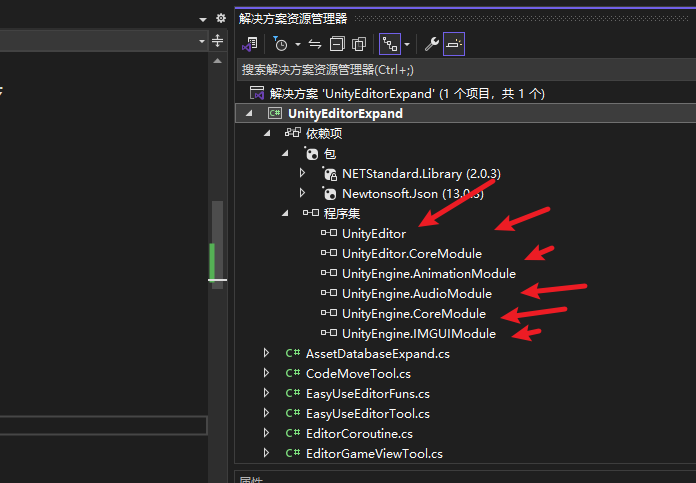Select solution 'UnityEditorExpand' node
Viewport: 696px width, 483px height.
click(407, 94)
